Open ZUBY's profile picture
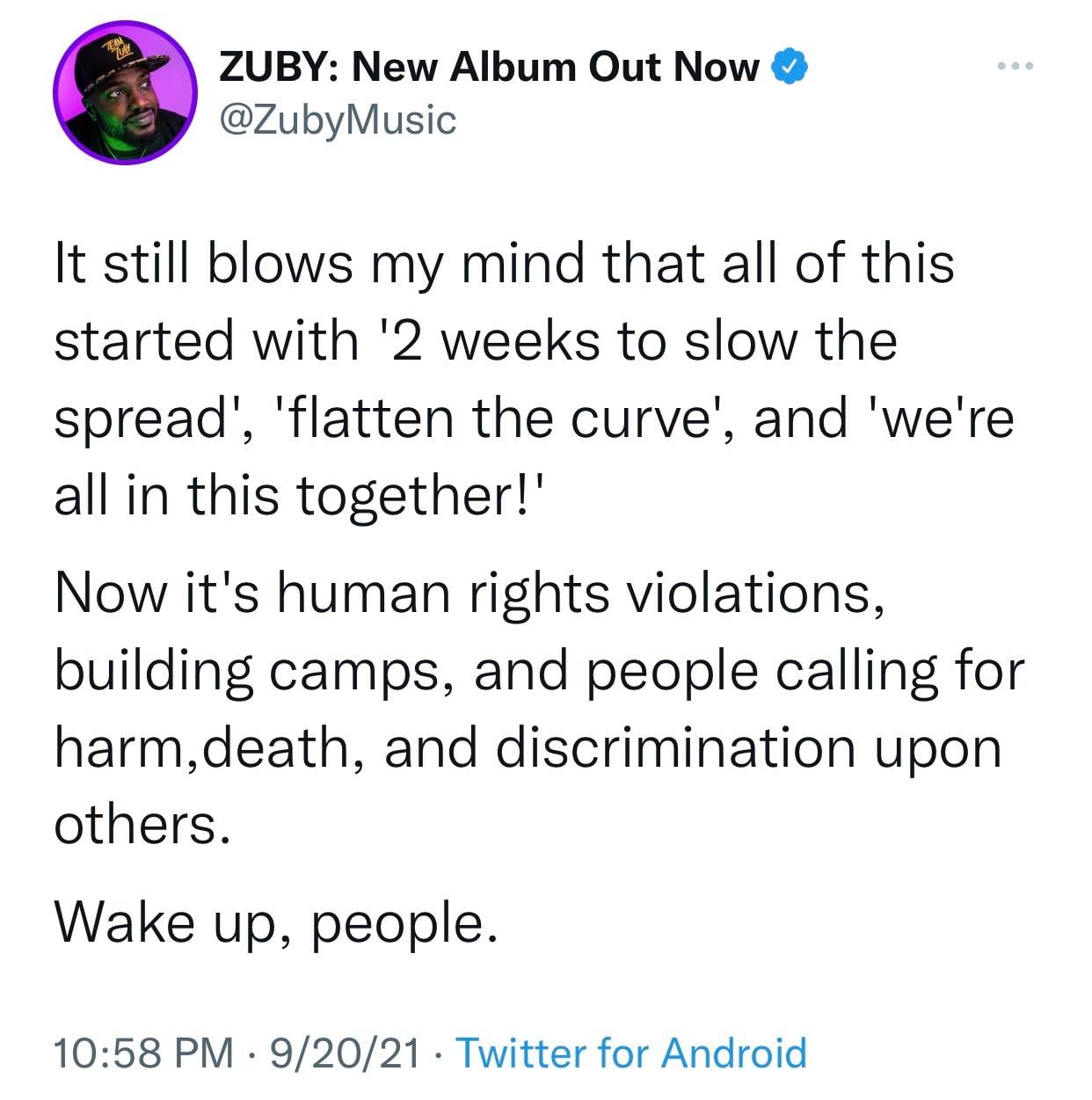The width and height of the screenshot is (1092, 1100). point(123,92)
